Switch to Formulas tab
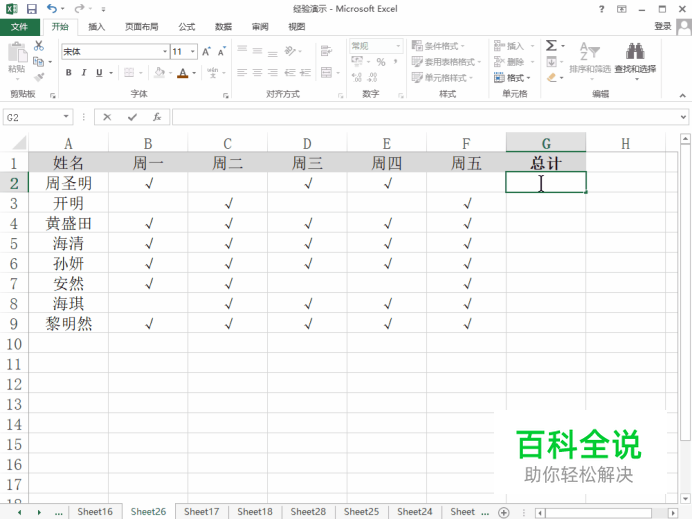The width and height of the screenshot is (692, 519). click(187, 27)
